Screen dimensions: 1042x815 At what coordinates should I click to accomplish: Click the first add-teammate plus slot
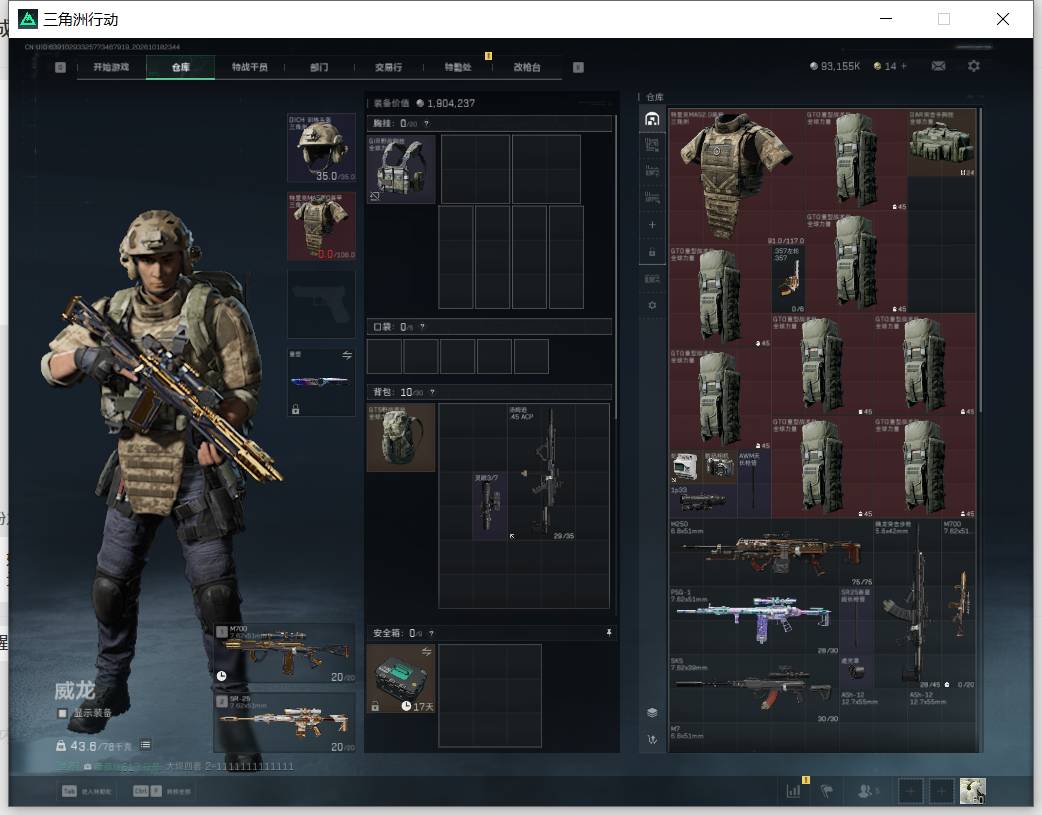pos(910,790)
